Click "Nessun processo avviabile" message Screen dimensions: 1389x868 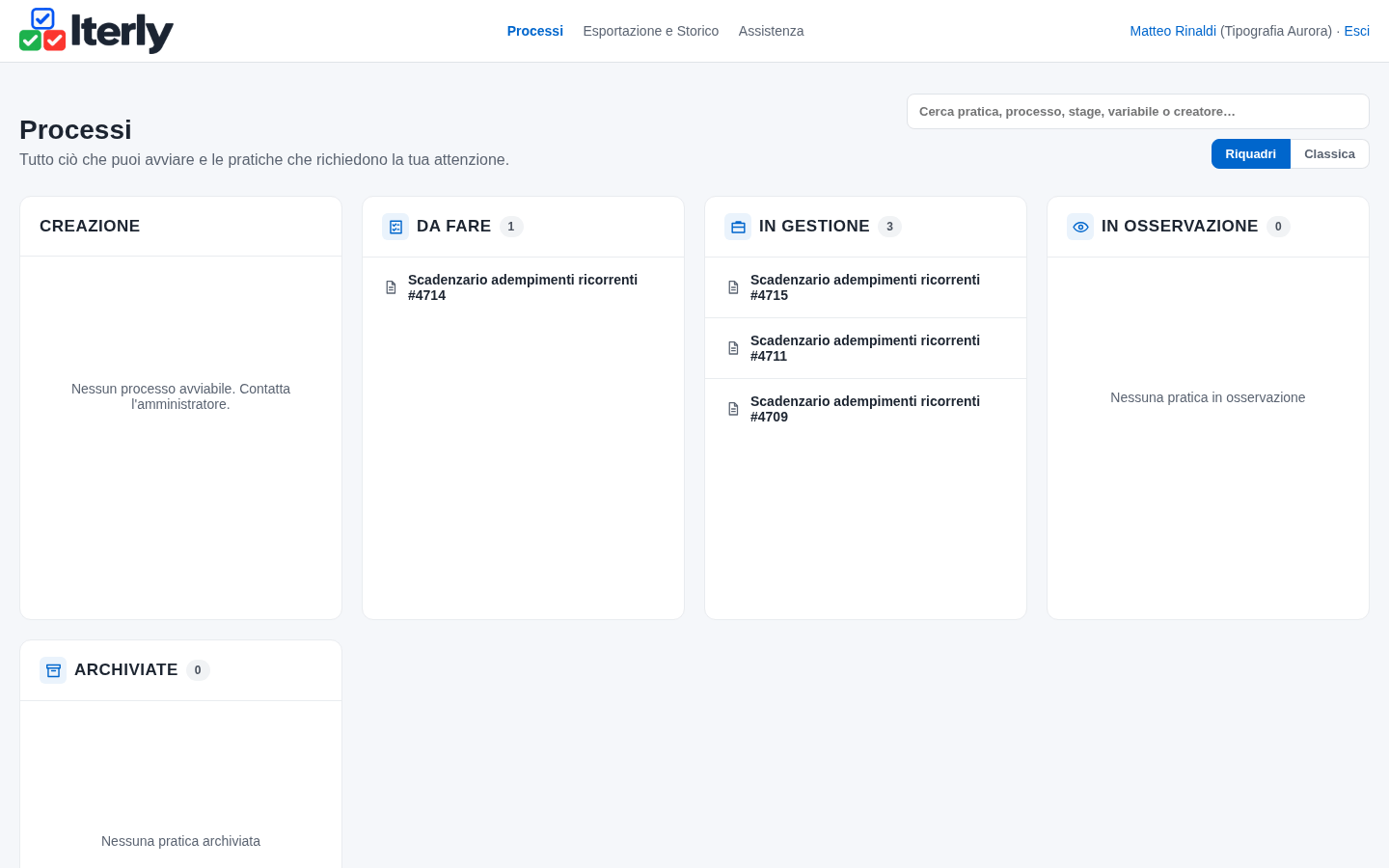click(180, 396)
